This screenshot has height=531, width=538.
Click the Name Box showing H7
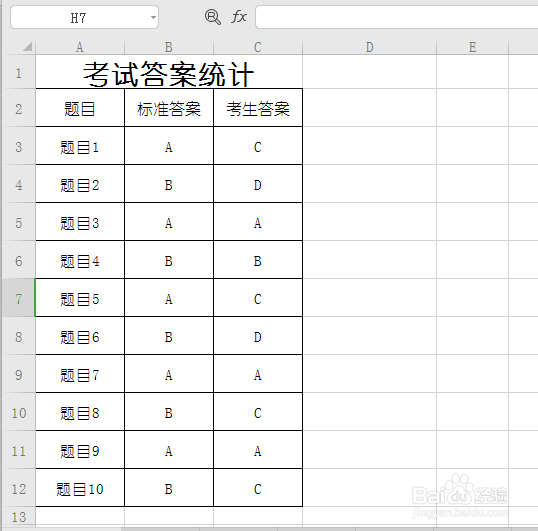84,17
